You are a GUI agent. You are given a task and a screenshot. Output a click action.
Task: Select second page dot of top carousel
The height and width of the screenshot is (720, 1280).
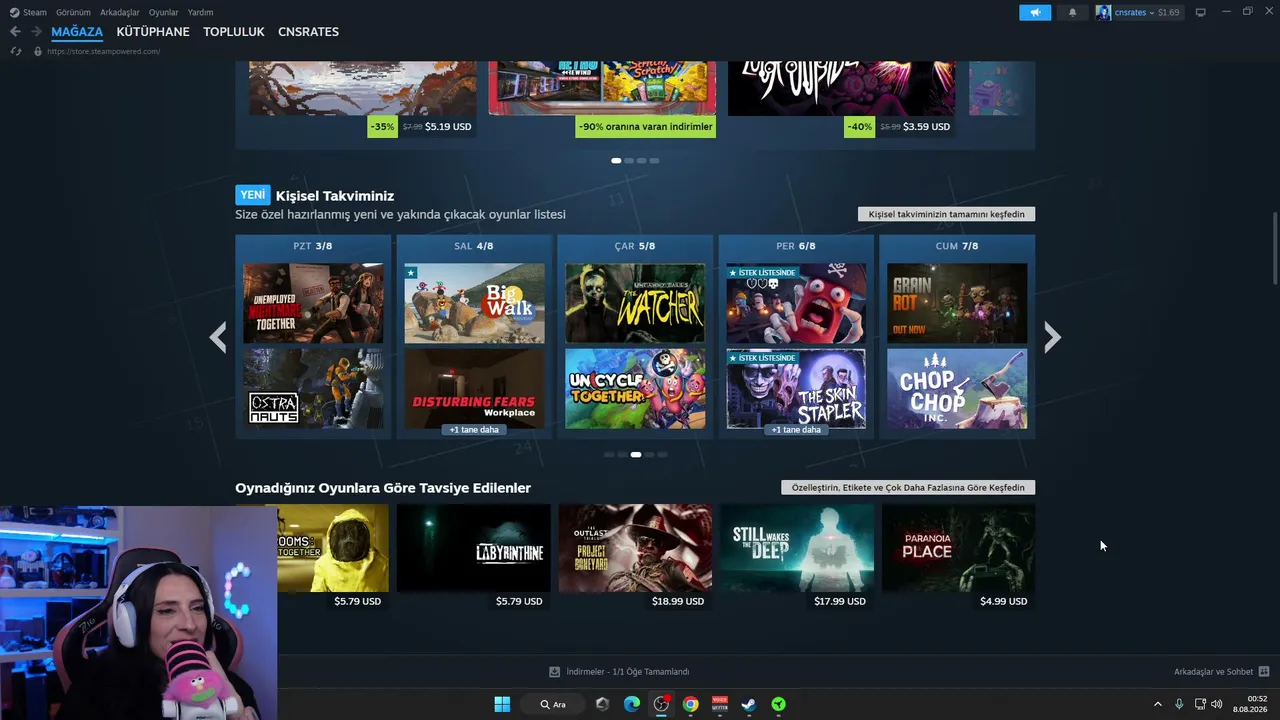[x=629, y=160]
